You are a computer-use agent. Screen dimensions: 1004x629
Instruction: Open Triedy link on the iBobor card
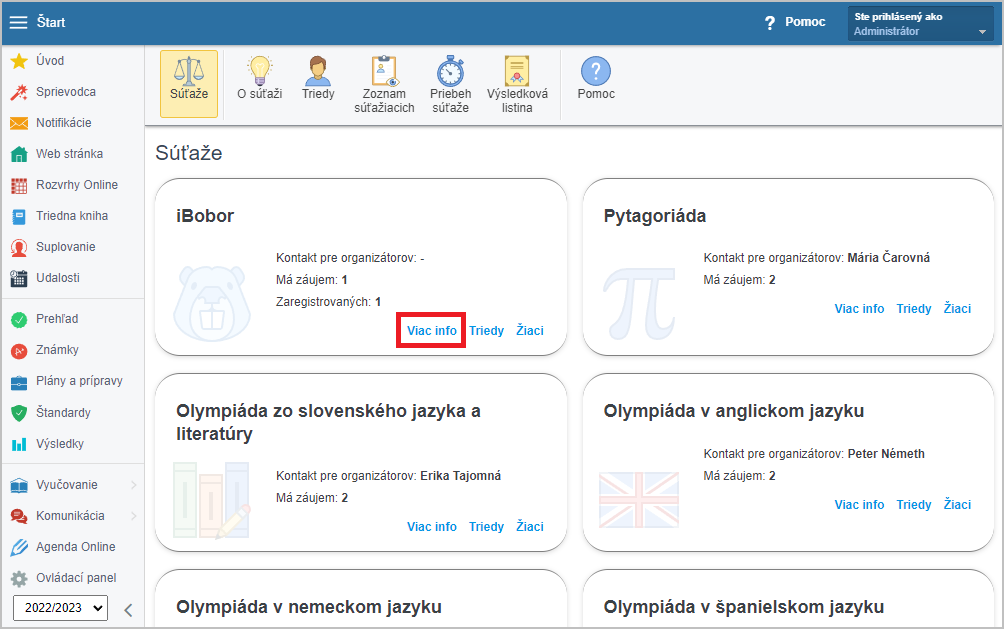click(487, 331)
